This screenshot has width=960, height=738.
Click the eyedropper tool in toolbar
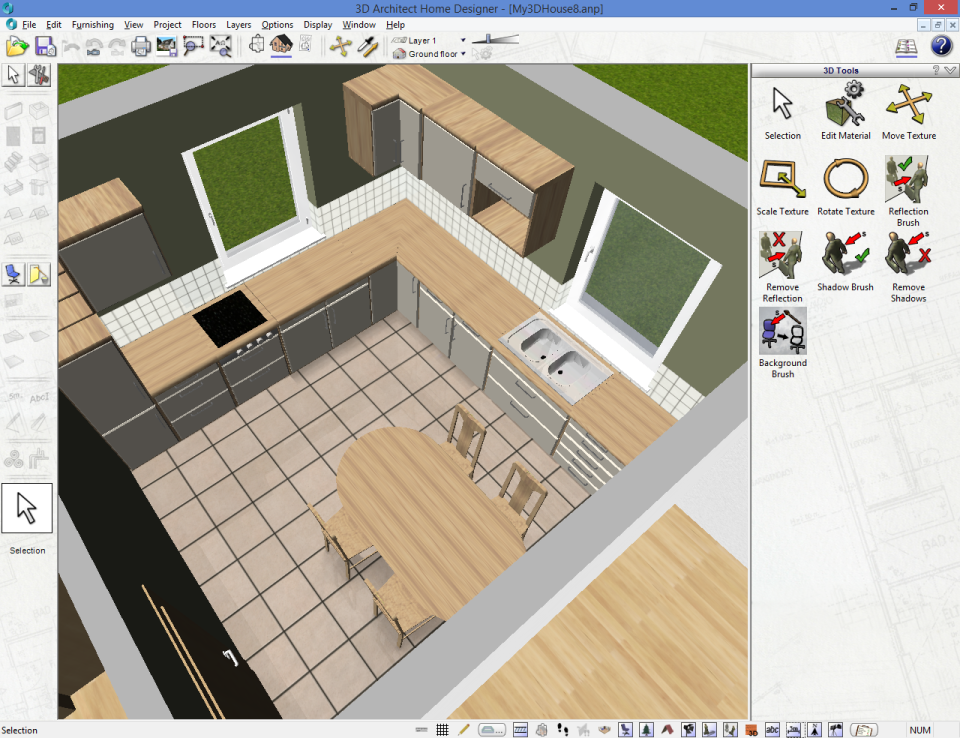pos(367,47)
